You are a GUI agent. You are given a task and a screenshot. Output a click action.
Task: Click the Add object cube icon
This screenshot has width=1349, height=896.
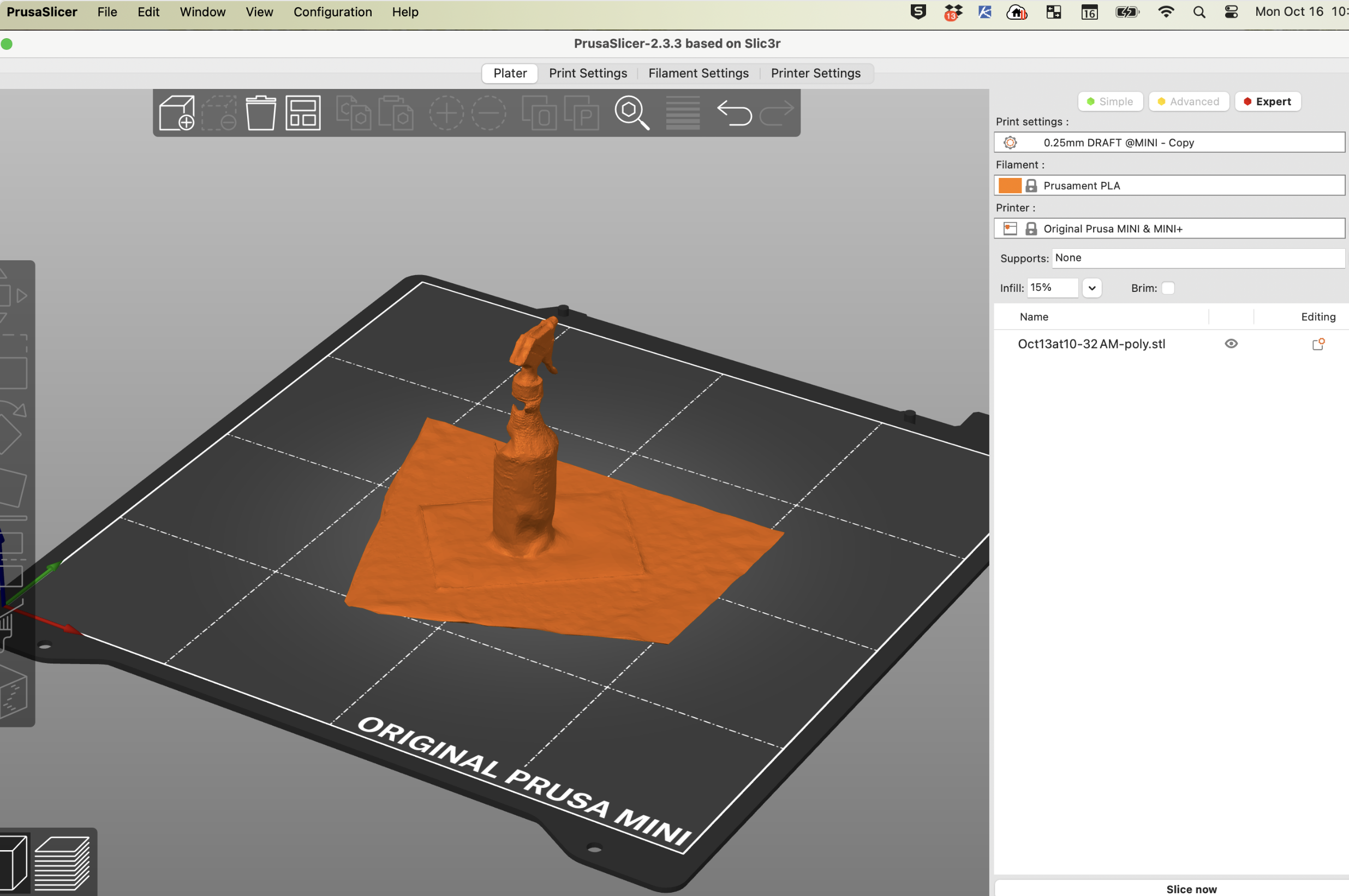click(177, 112)
